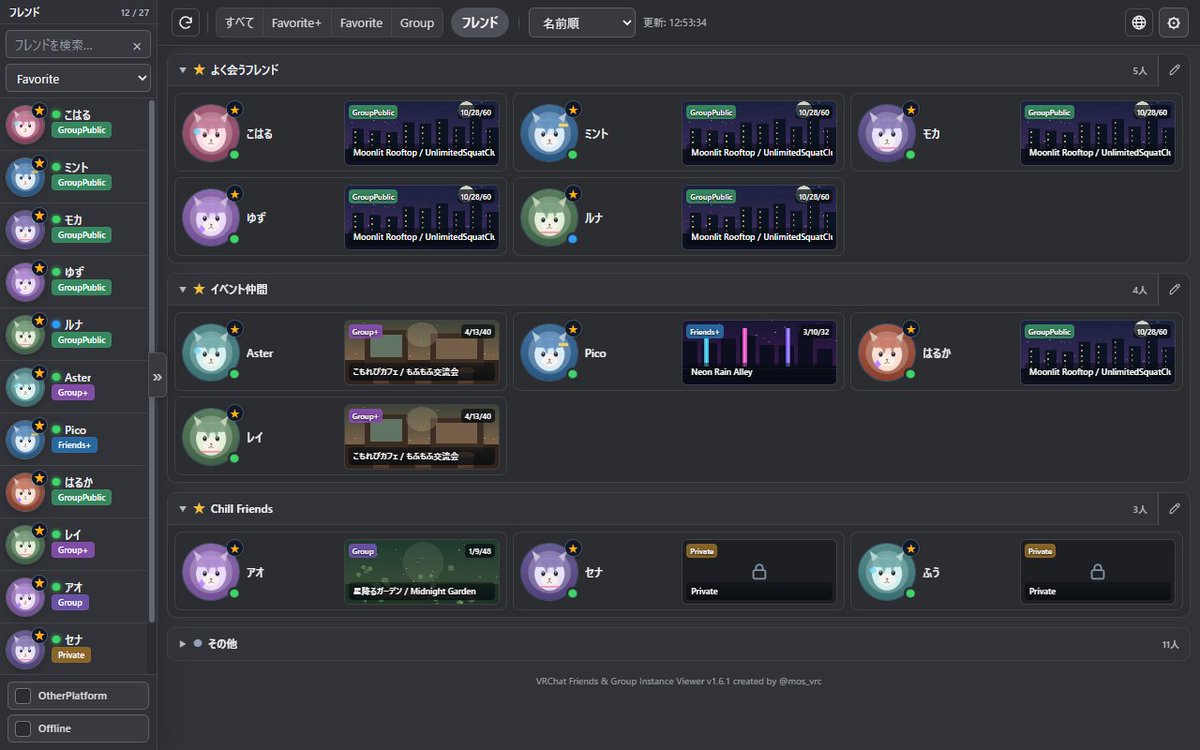Click the Friends+ badge under Pico in sidebar

(73, 445)
